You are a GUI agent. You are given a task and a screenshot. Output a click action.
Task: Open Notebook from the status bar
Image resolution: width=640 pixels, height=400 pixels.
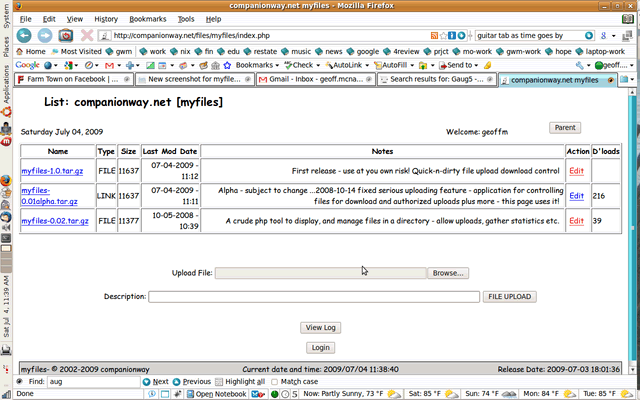pos(216,394)
